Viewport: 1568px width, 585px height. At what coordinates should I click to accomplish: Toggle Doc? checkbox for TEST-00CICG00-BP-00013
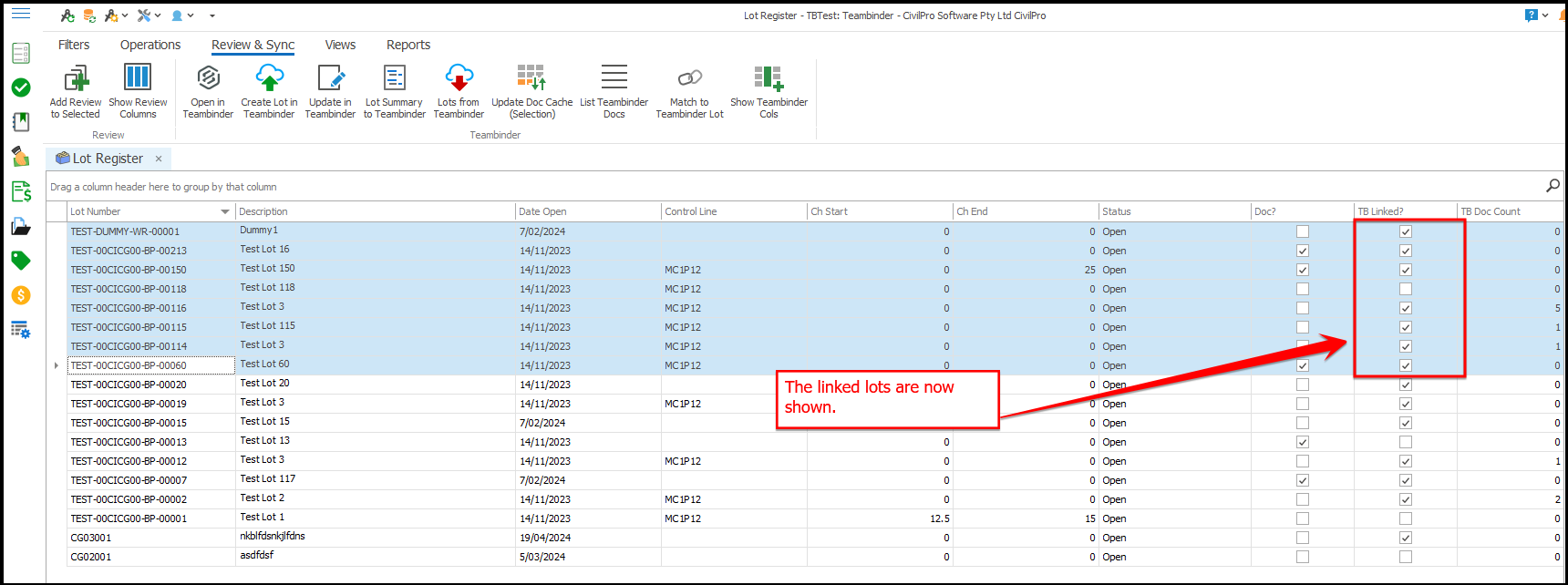[x=1303, y=442]
